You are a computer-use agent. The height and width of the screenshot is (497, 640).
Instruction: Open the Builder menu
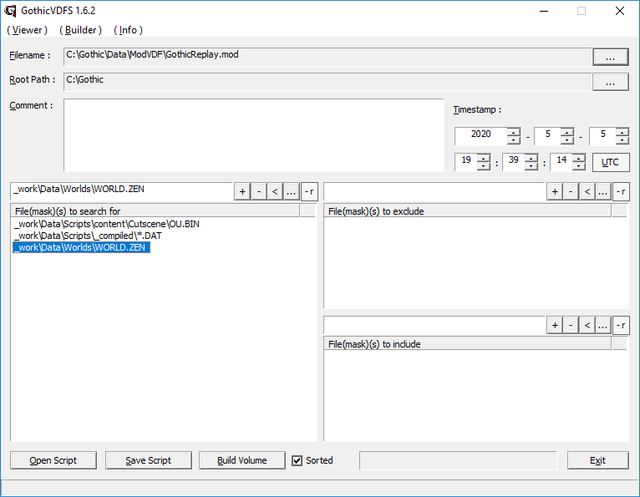80,30
